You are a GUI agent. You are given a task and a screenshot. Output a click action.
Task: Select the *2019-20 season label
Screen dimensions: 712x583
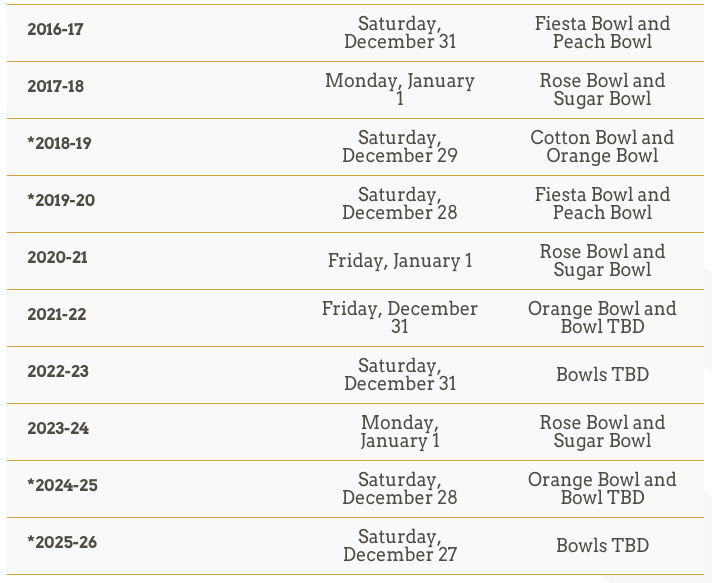[x=61, y=200]
